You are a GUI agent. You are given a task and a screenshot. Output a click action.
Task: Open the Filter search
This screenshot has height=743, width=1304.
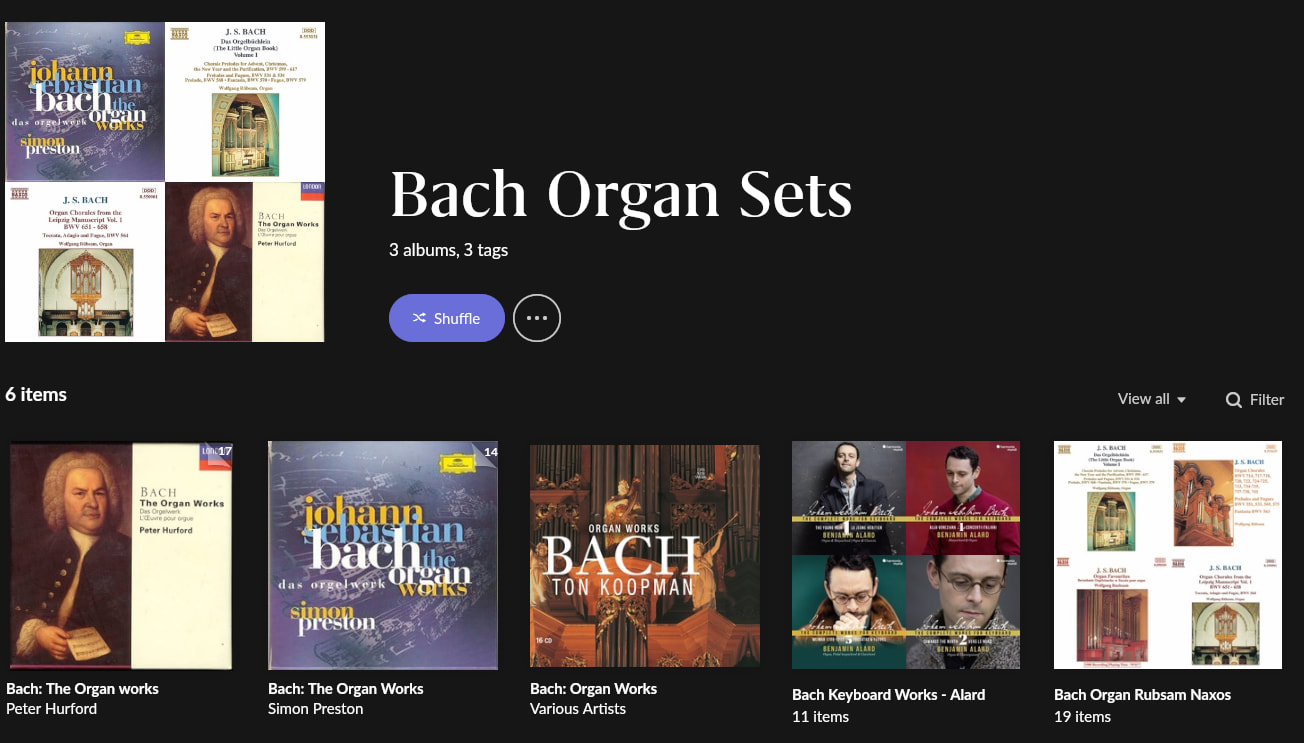pos(1255,400)
